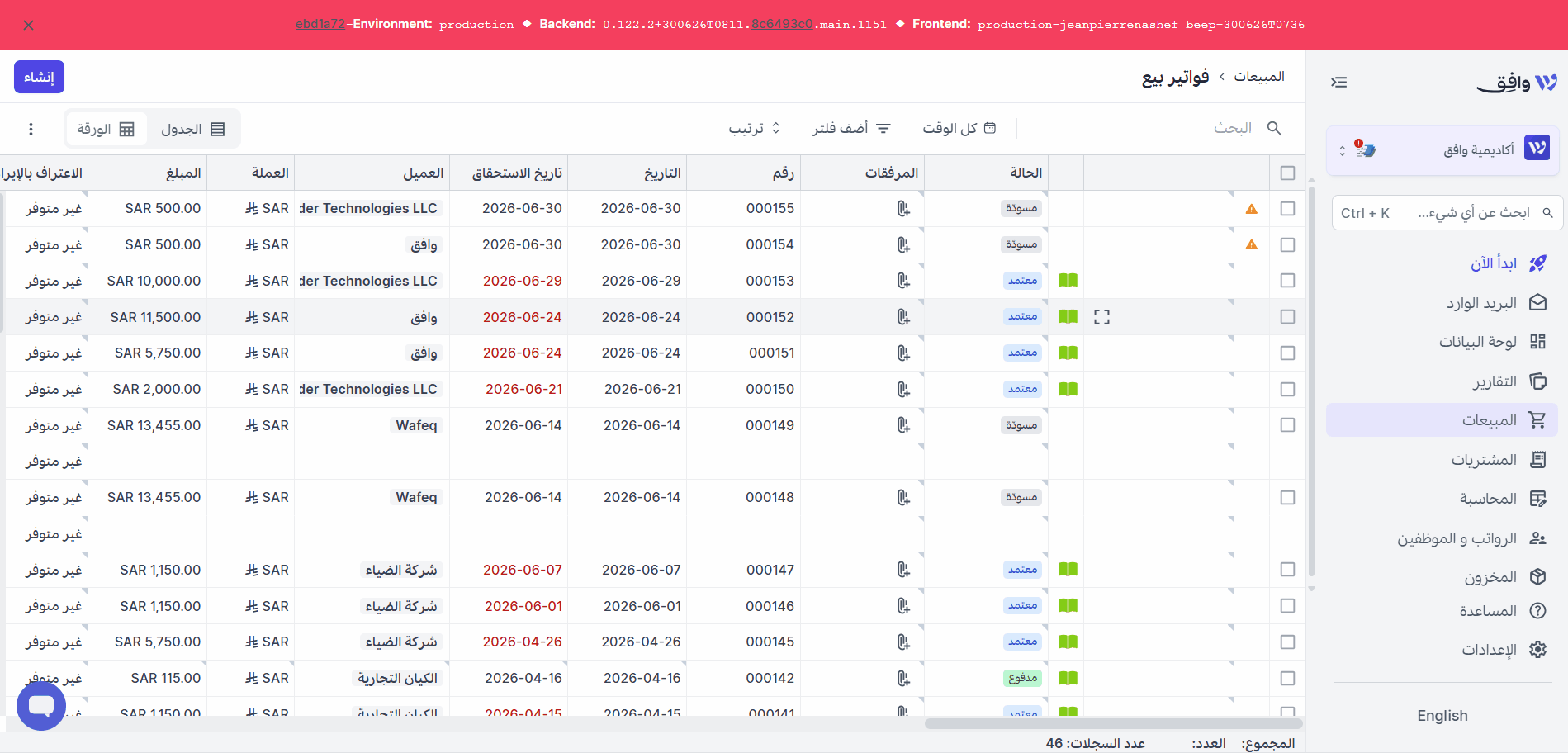Click the orange warning icon on invoice 000154
Image resolution: width=1568 pixels, height=753 pixels.
[x=1252, y=245]
